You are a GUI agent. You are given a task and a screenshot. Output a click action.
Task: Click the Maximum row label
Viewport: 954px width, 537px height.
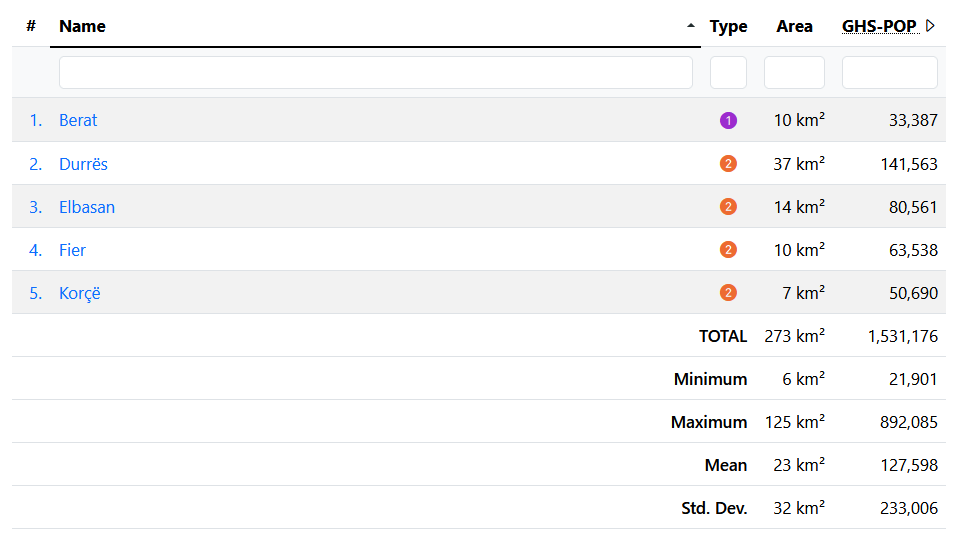coord(709,423)
